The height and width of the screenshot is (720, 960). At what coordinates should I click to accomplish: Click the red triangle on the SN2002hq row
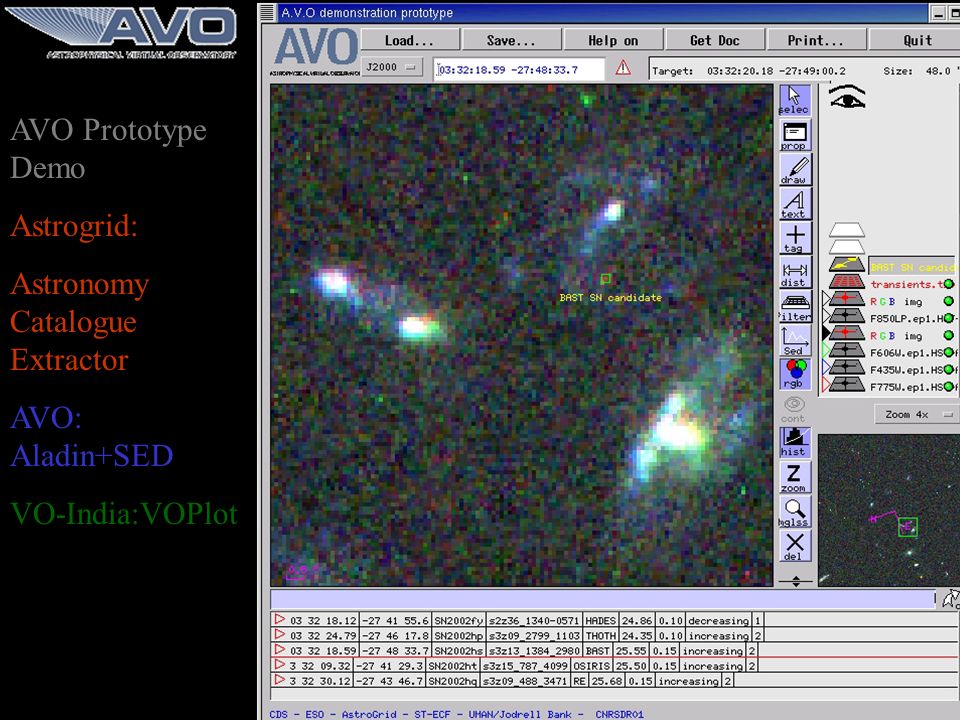pos(280,680)
